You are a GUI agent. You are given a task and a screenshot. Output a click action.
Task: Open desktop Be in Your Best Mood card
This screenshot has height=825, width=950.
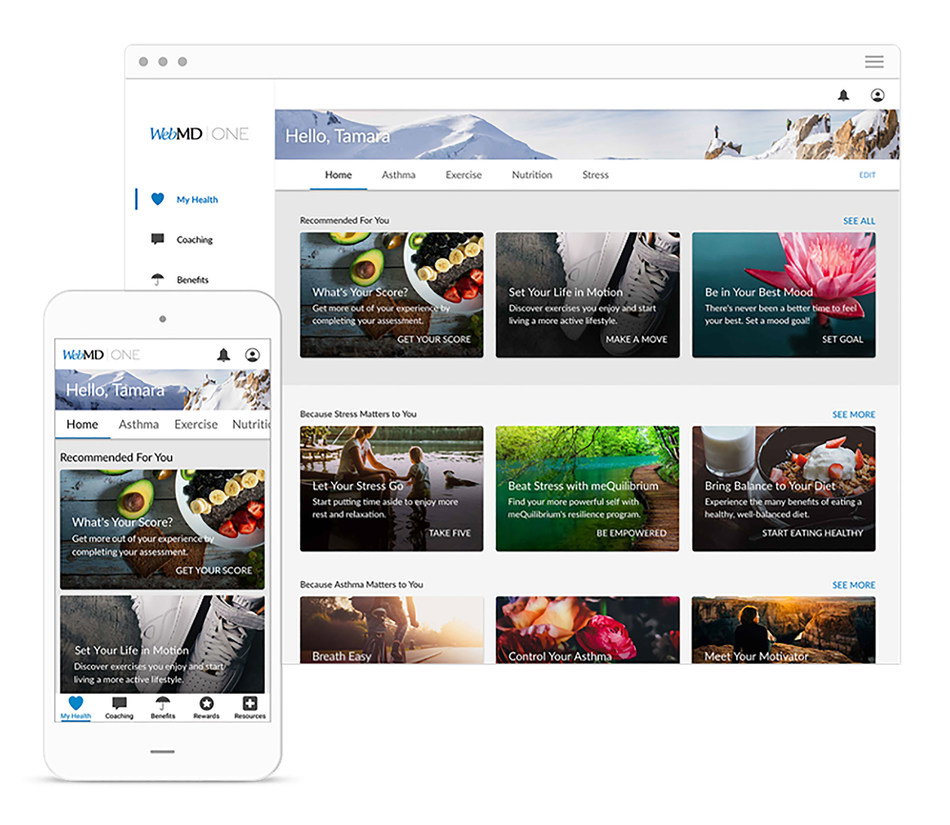point(783,295)
